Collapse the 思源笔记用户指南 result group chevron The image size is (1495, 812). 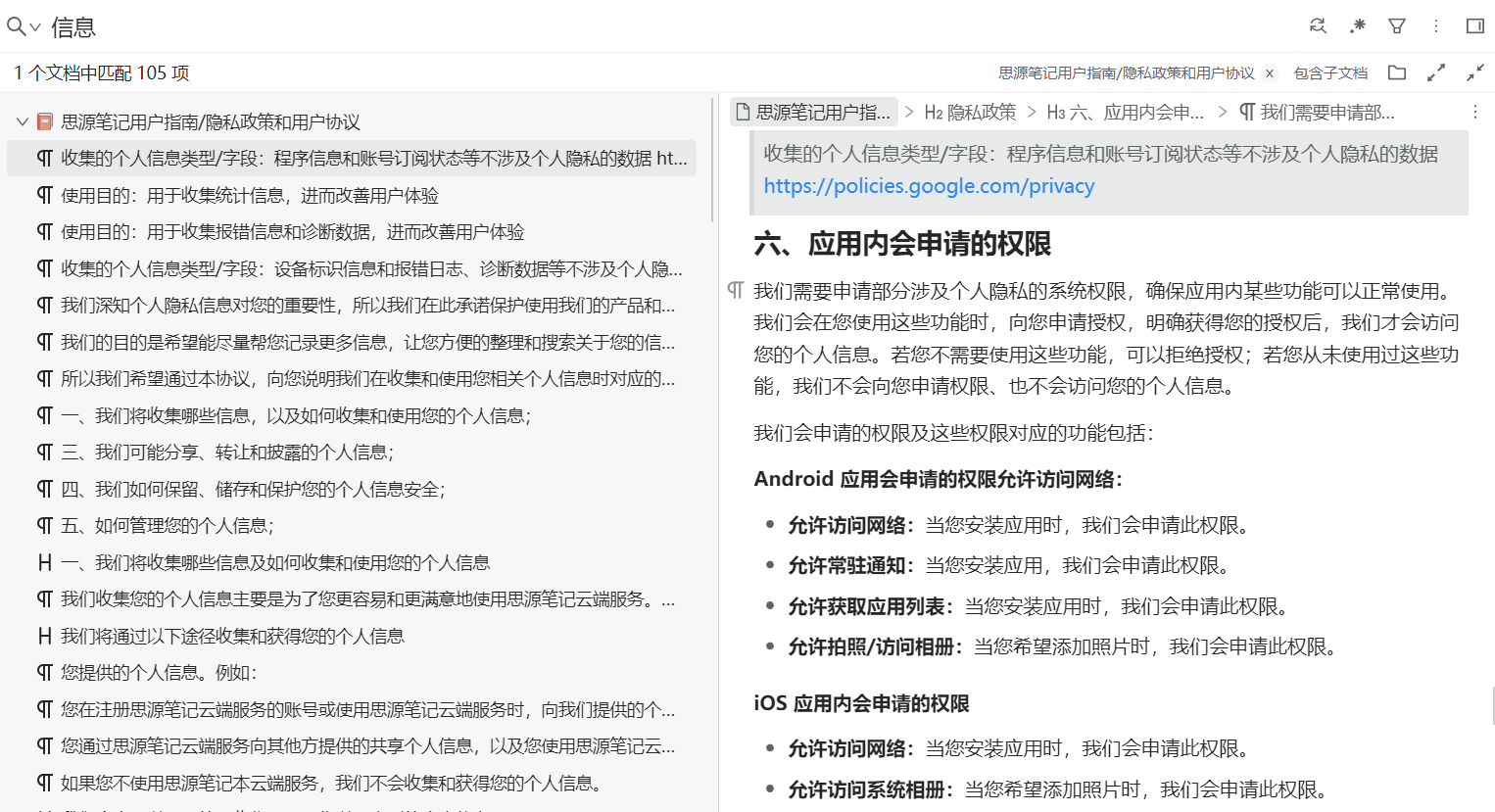click(22, 122)
